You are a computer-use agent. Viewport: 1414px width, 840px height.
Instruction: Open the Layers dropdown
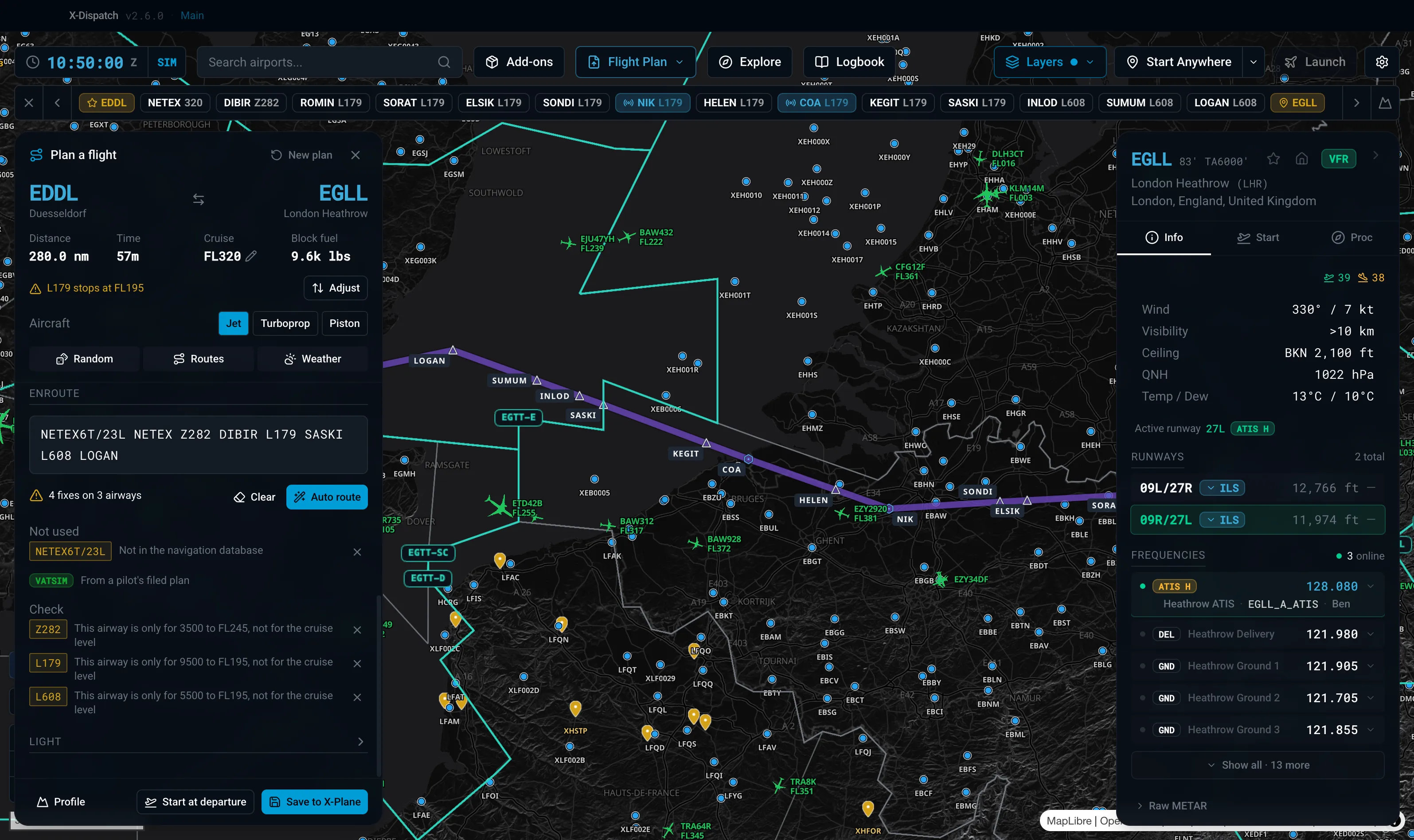[1050, 62]
